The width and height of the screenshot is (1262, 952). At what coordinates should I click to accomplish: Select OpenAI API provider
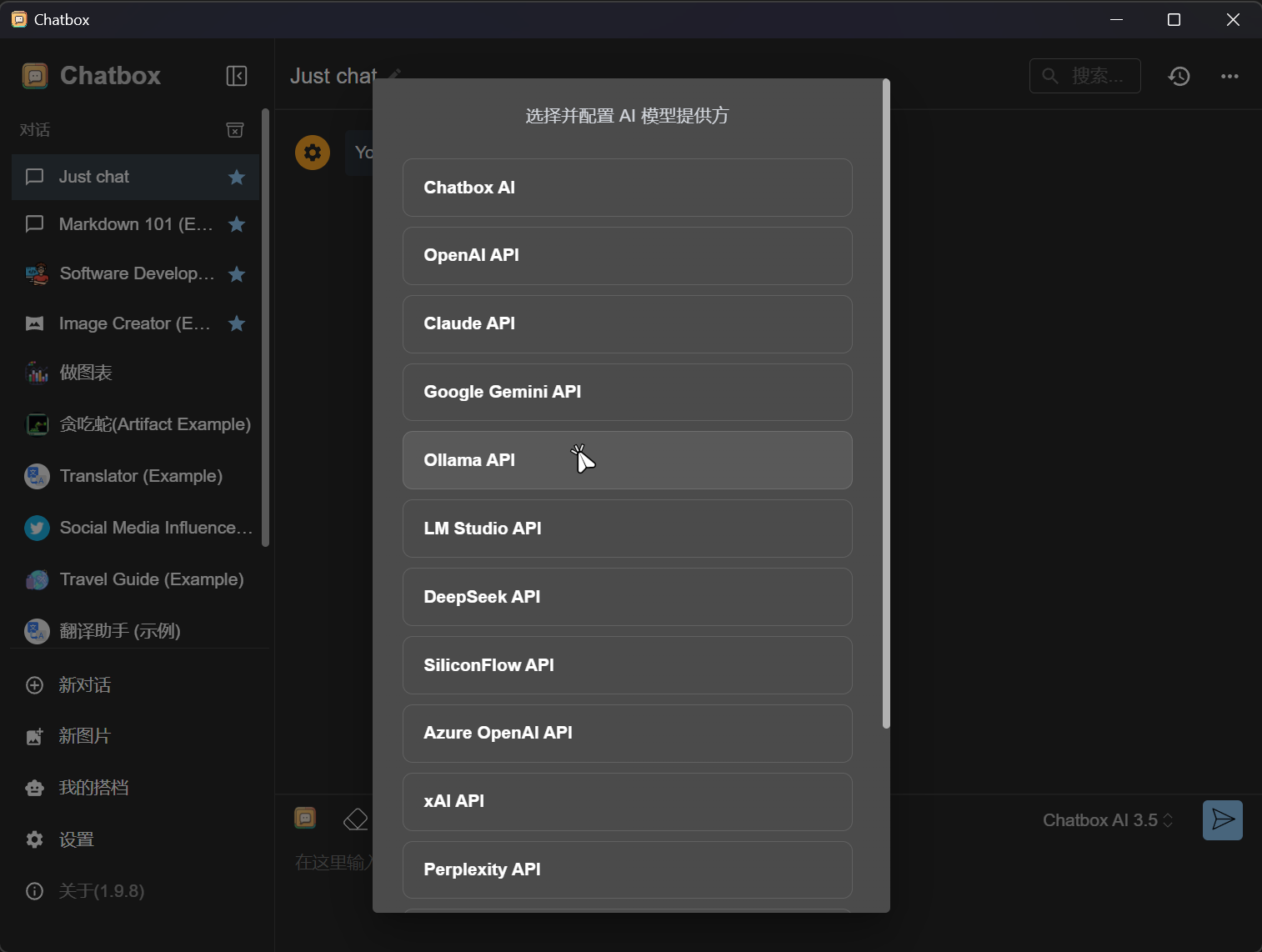pos(627,256)
